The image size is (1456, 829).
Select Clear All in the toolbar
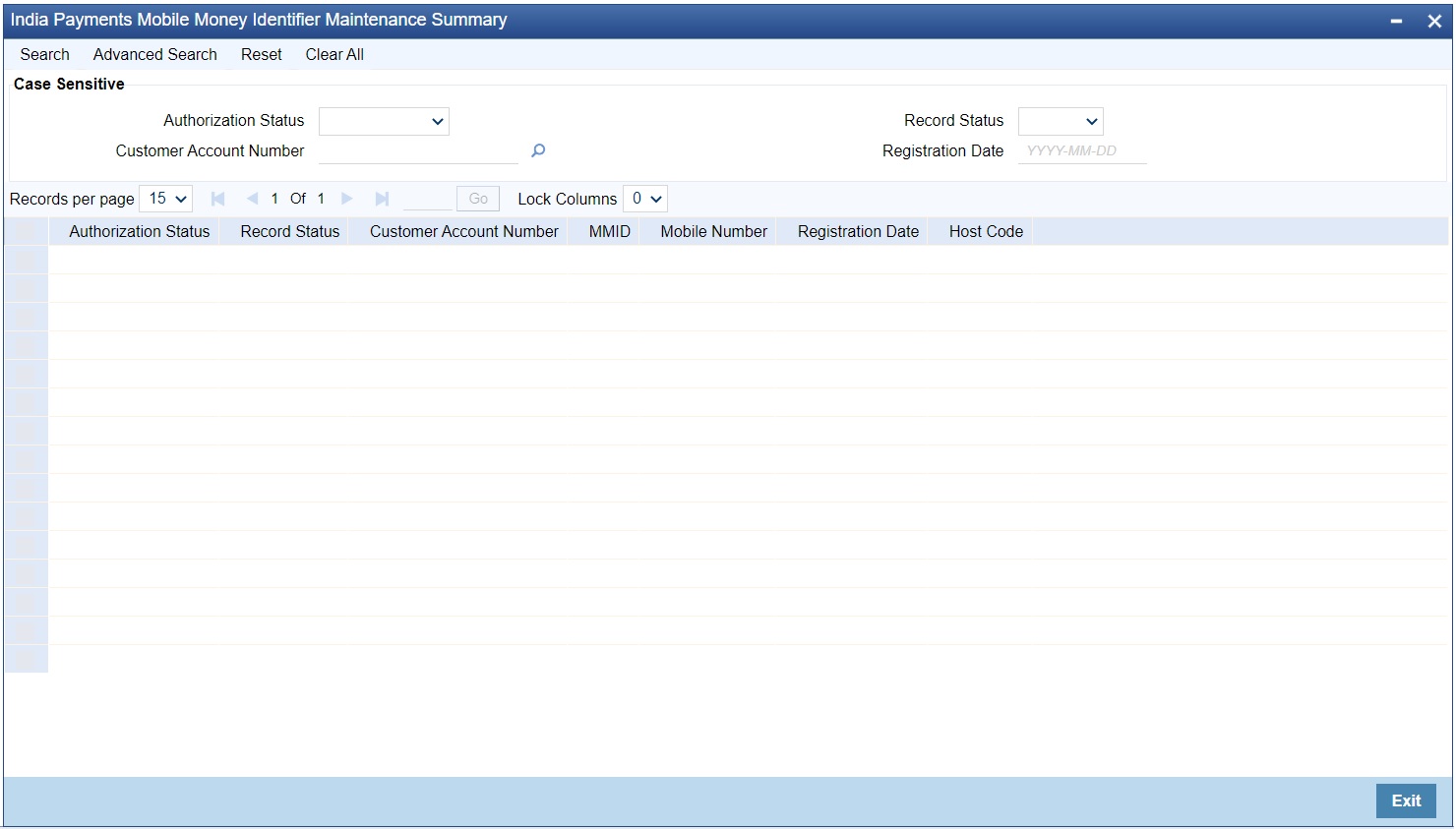(x=334, y=54)
